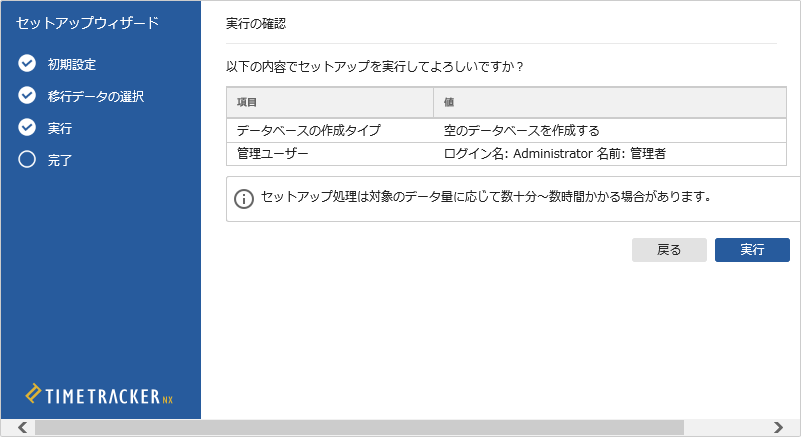Image resolution: width=801 pixels, height=437 pixels.
Task: Click the horizontal scrollbar thumb
Action: (x=360, y=427)
